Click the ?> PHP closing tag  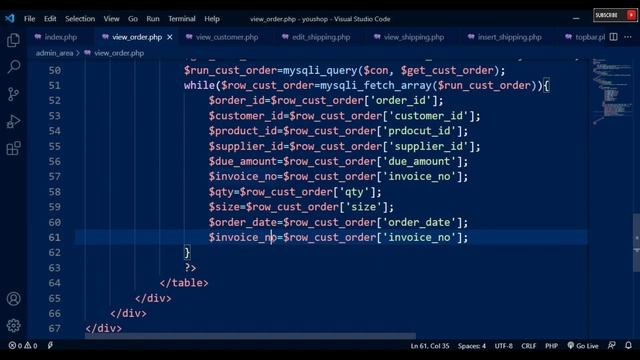coord(190,268)
